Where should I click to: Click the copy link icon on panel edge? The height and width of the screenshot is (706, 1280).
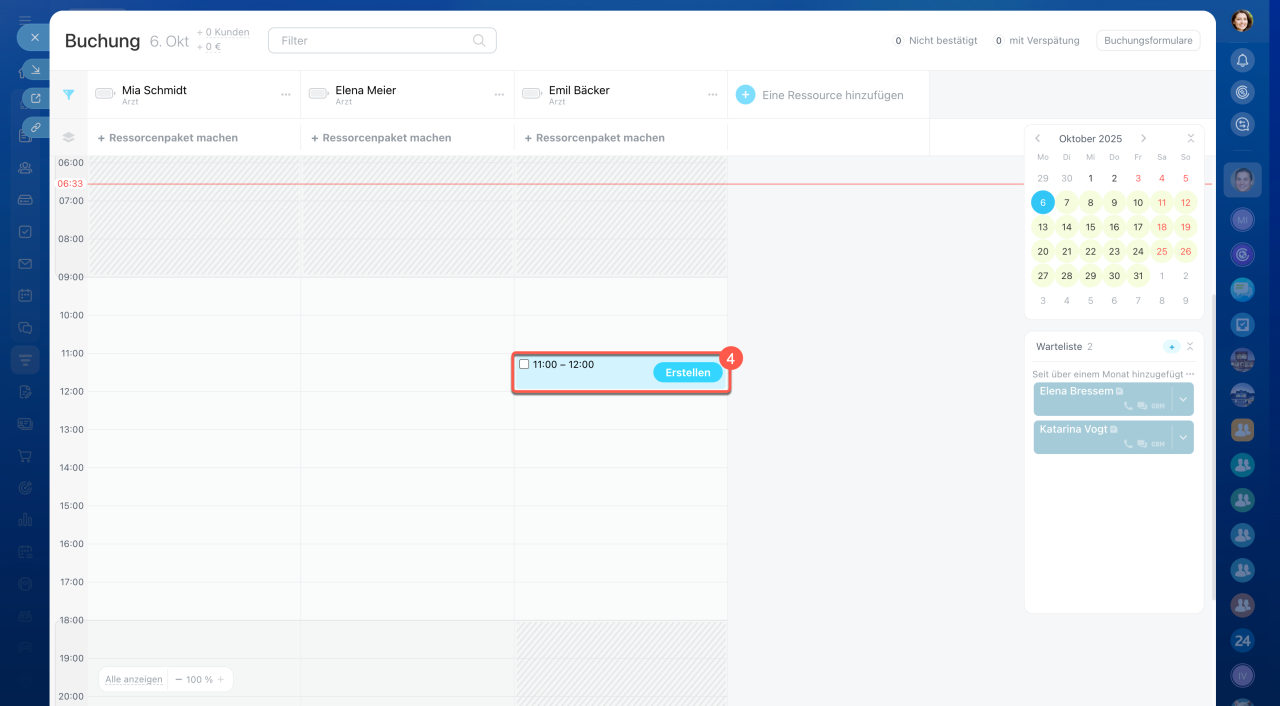(x=36, y=127)
